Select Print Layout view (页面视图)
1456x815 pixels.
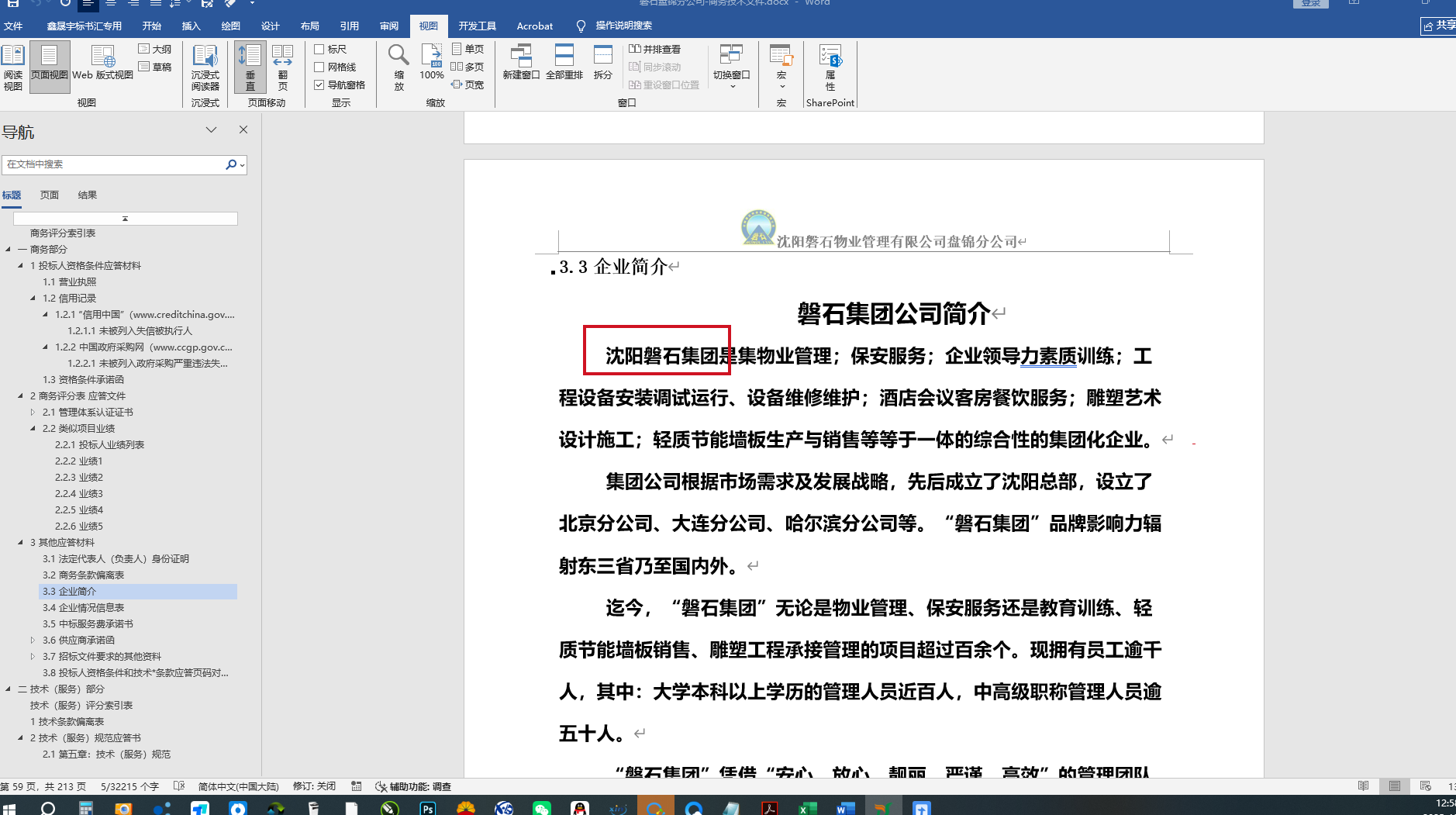coord(50,67)
